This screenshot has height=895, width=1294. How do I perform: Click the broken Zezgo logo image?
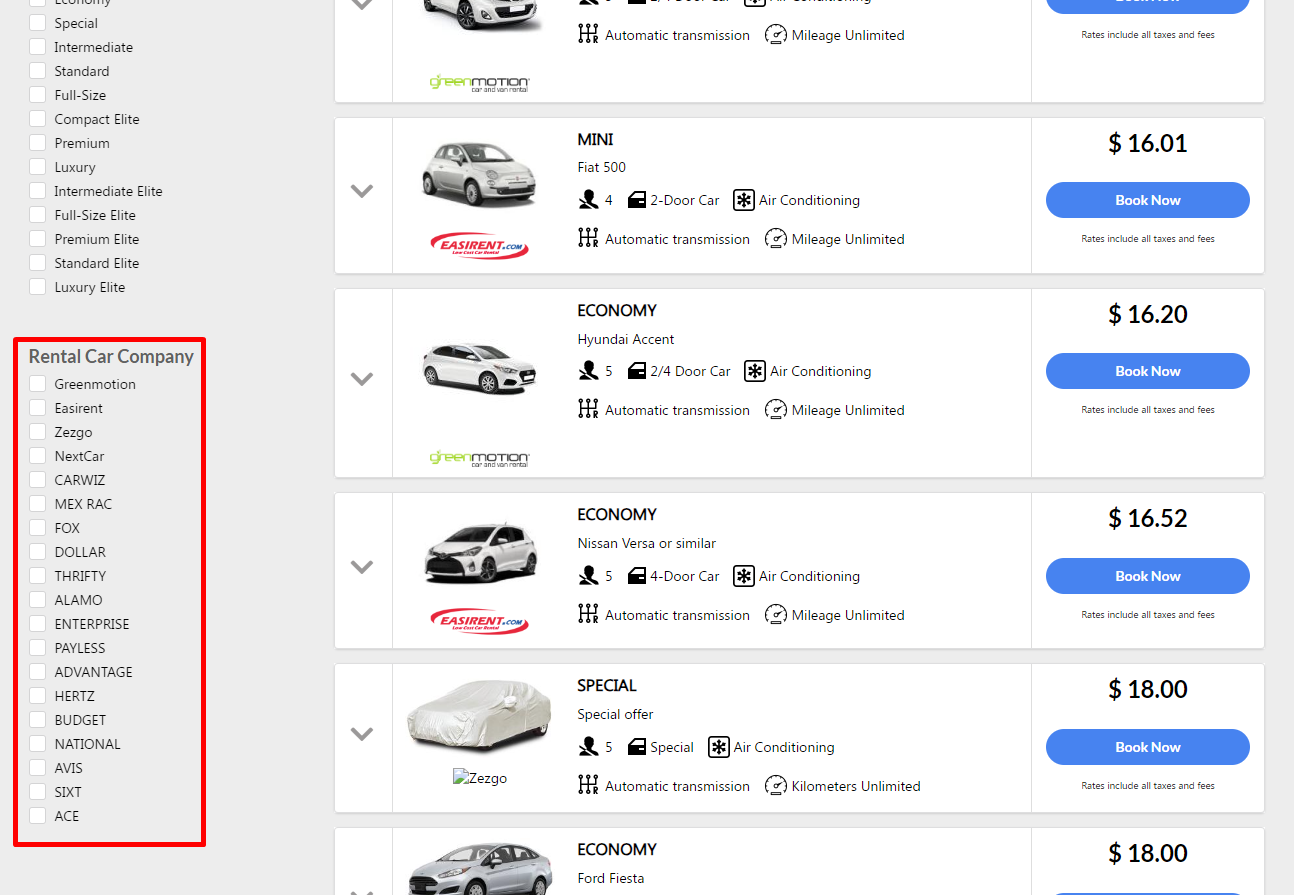(x=480, y=778)
